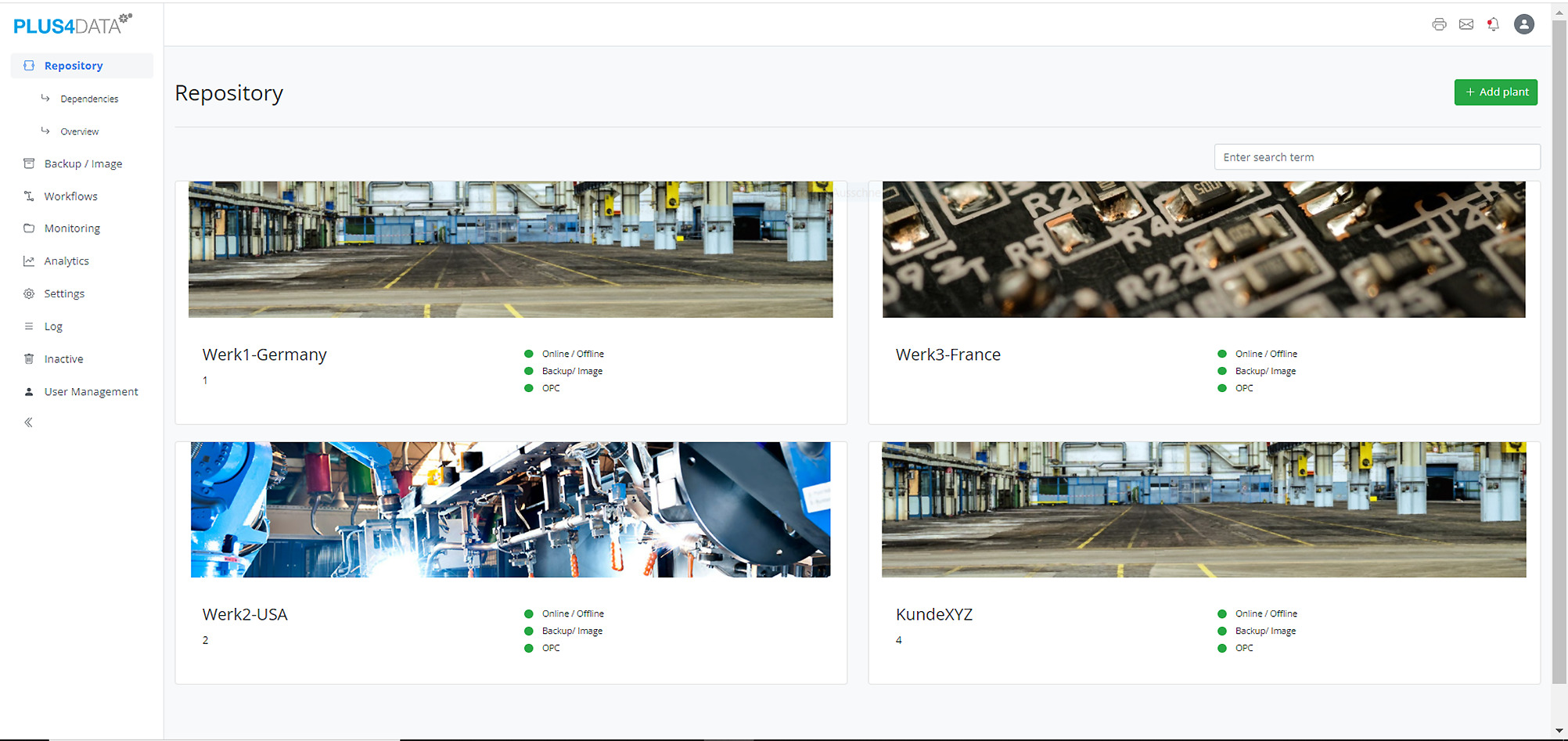This screenshot has height=741, width=1568.
Task: Open Overview sub-item under Repository
Action: (80, 132)
